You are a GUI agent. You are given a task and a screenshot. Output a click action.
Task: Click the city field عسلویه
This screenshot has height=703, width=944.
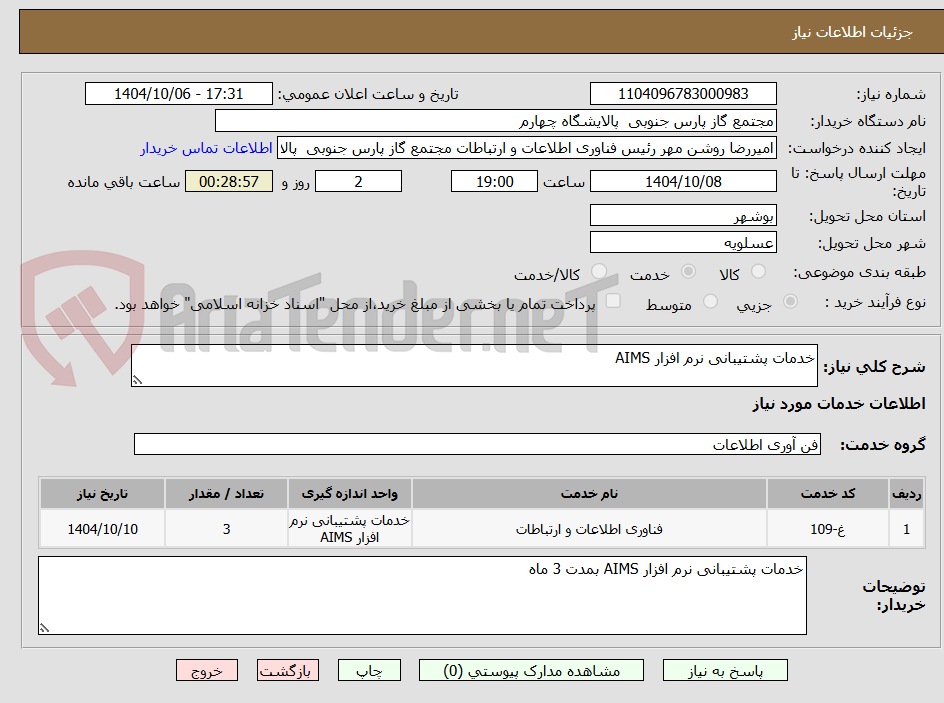pos(683,243)
